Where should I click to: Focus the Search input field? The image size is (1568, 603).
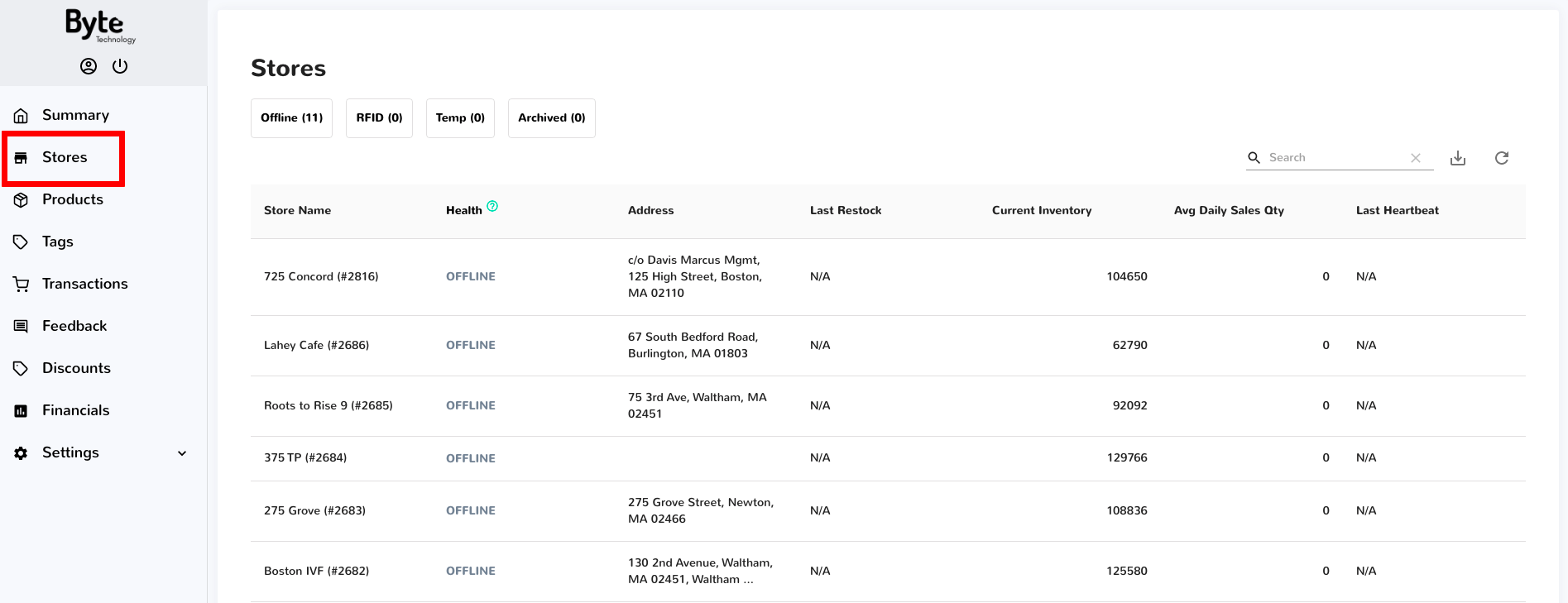pyautogui.click(x=1336, y=158)
